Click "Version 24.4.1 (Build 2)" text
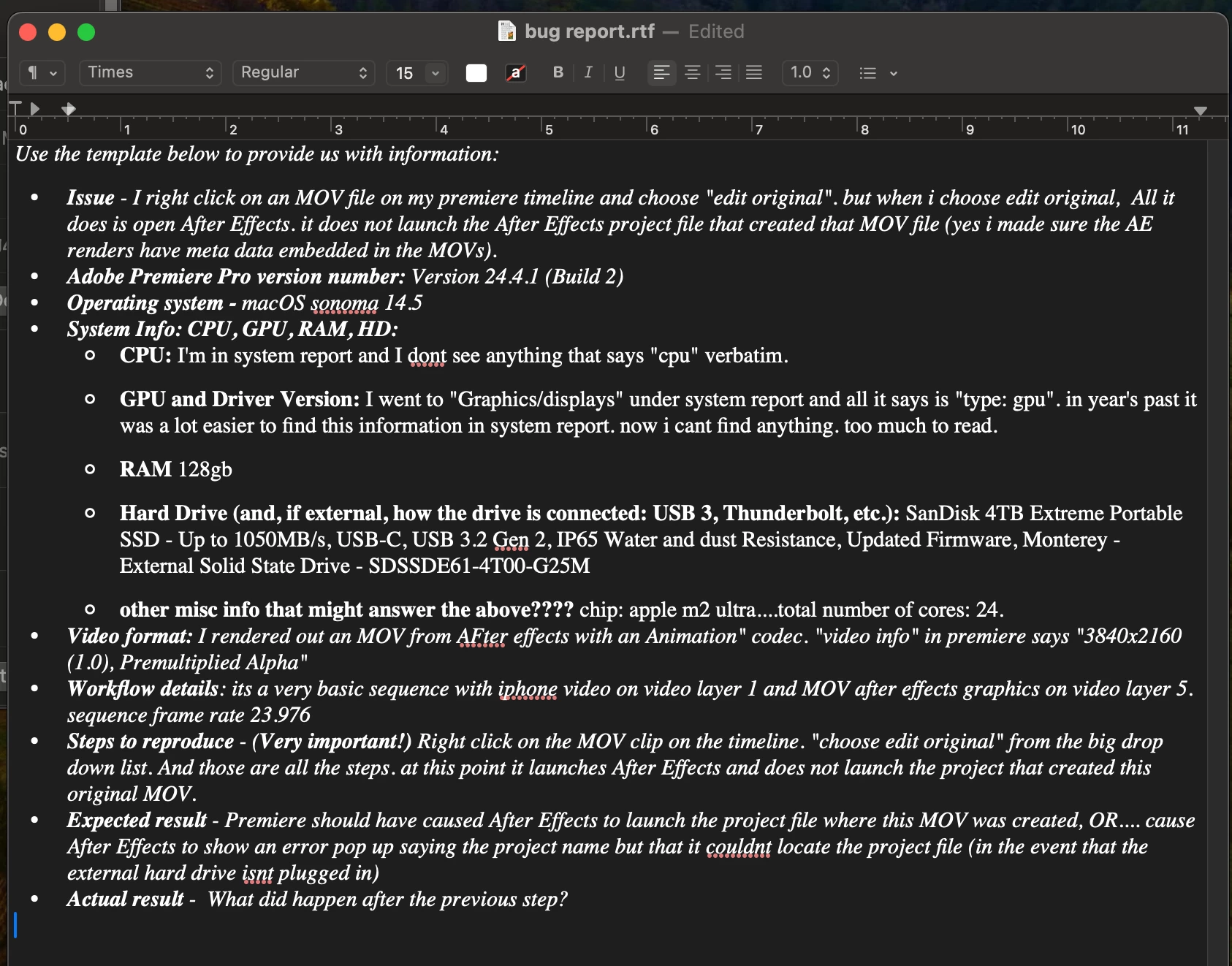1232x966 pixels. pyautogui.click(x=517, y=276)
